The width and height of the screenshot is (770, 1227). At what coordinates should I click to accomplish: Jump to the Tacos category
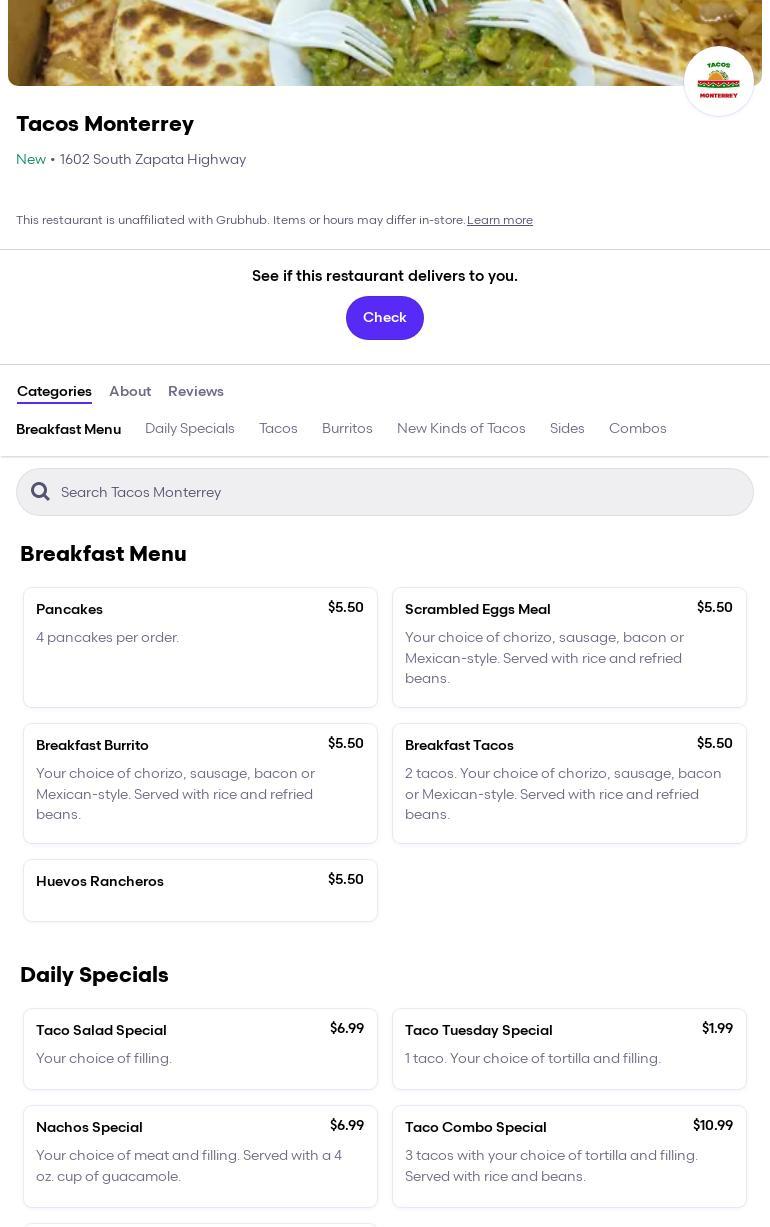pyautogui.click(x=278, y=428)
